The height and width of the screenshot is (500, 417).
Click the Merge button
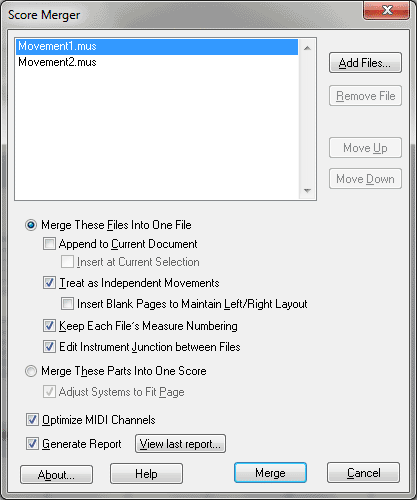[270, 473]
